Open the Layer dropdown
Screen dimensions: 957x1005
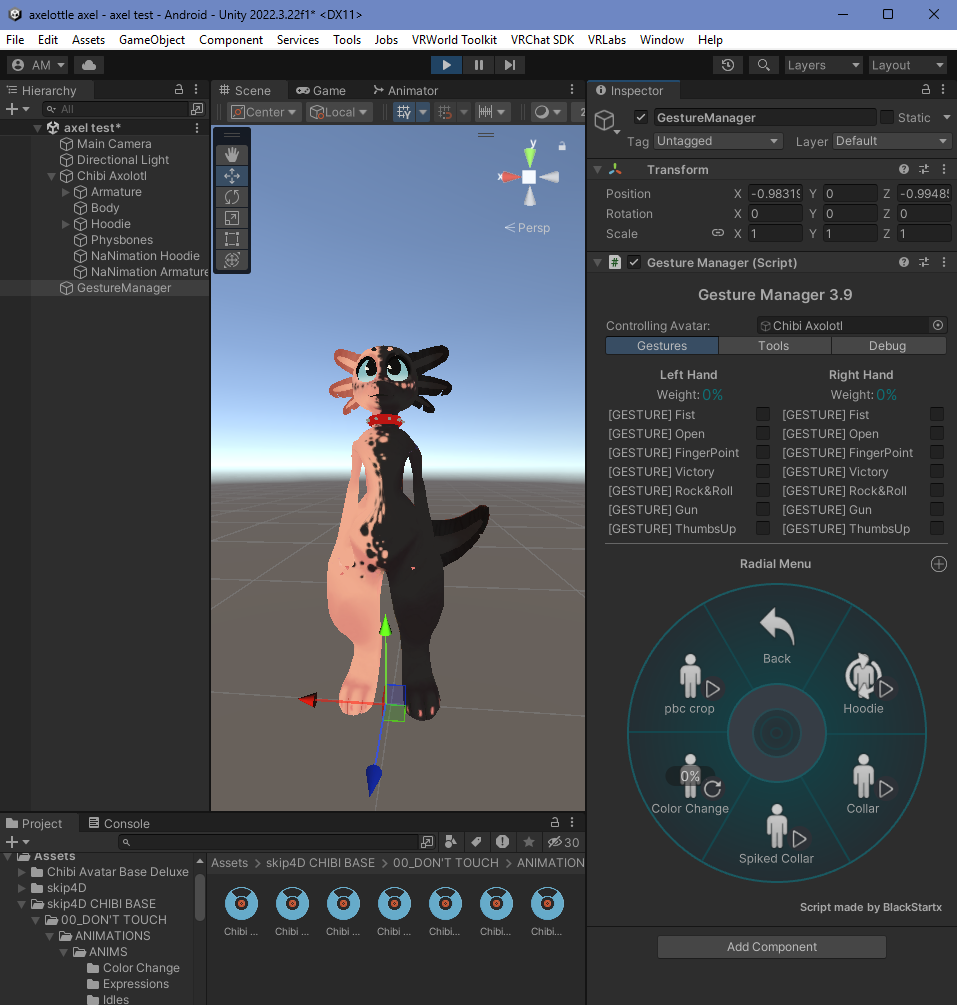tap(892, 140)
